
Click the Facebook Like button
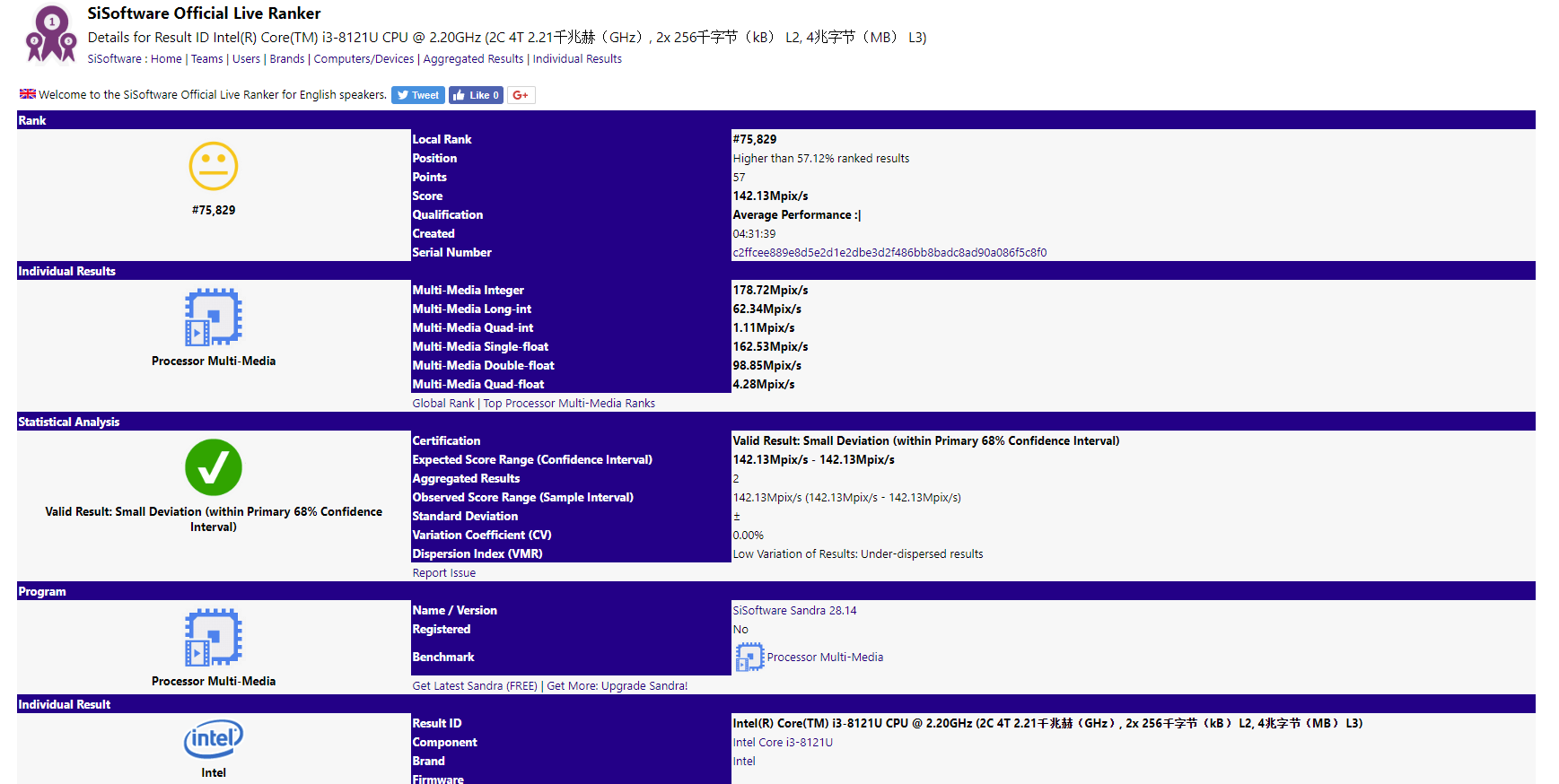476,95
